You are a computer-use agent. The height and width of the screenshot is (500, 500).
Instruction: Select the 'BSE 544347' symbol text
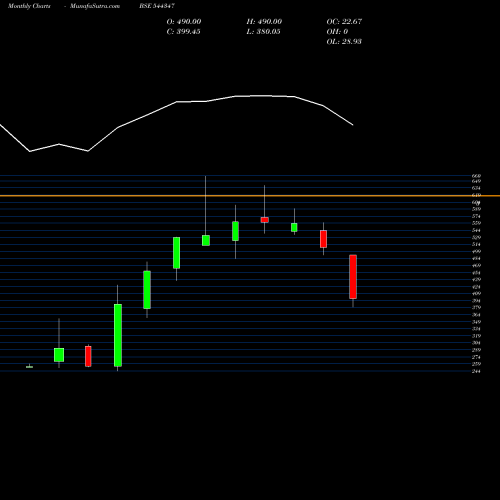(157, 6)
